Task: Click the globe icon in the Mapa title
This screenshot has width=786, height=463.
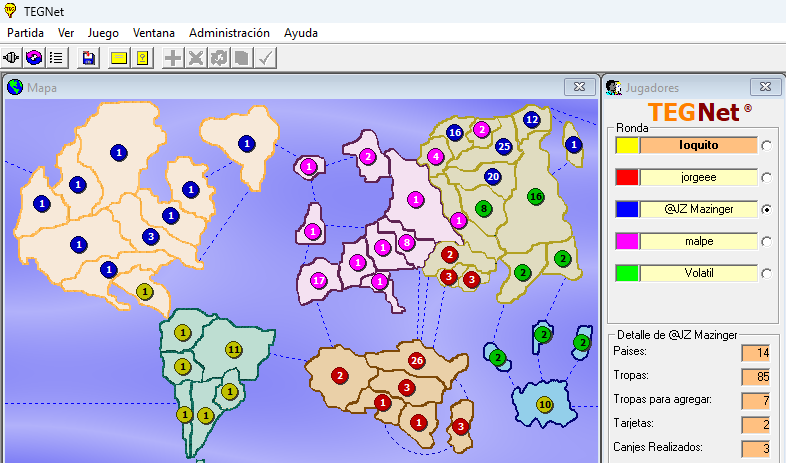Action: pos(15,87)
